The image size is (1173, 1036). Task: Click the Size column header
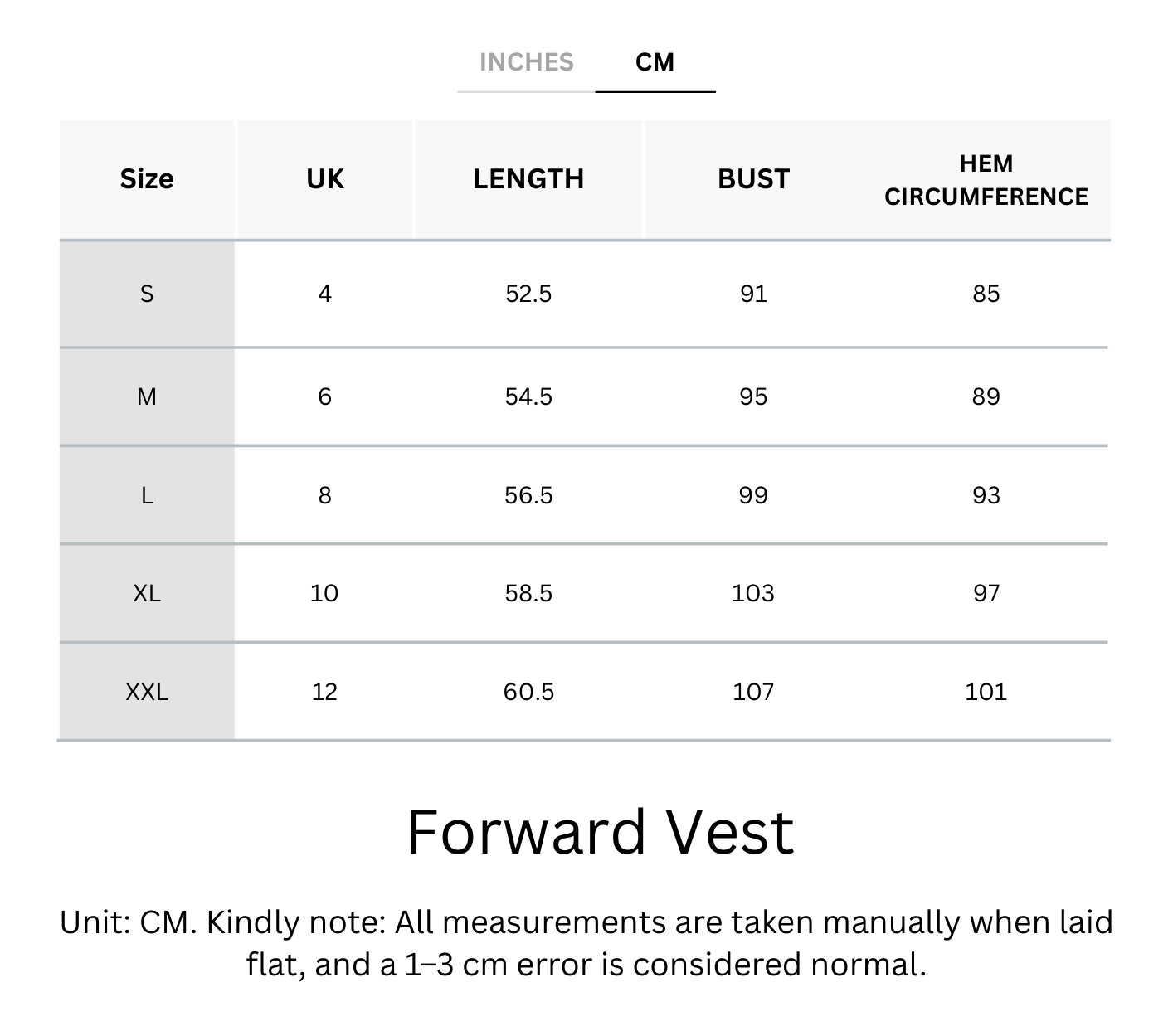point(147,179)
